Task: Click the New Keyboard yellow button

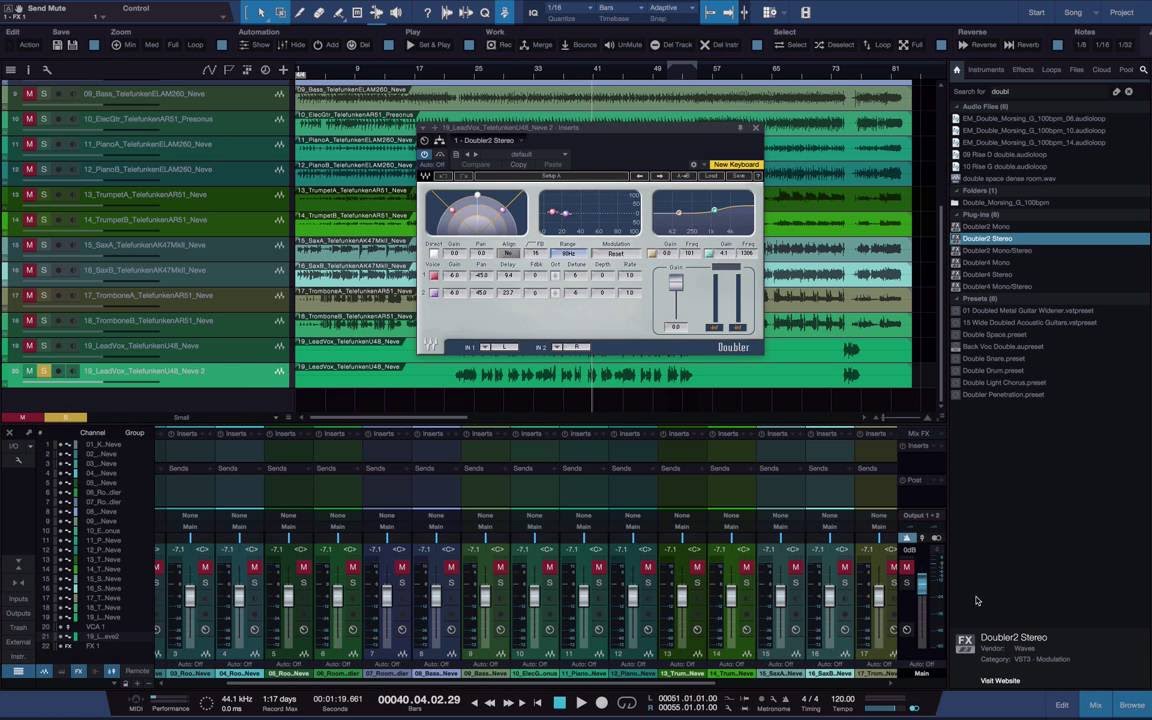Action: (x=736, y=165)
